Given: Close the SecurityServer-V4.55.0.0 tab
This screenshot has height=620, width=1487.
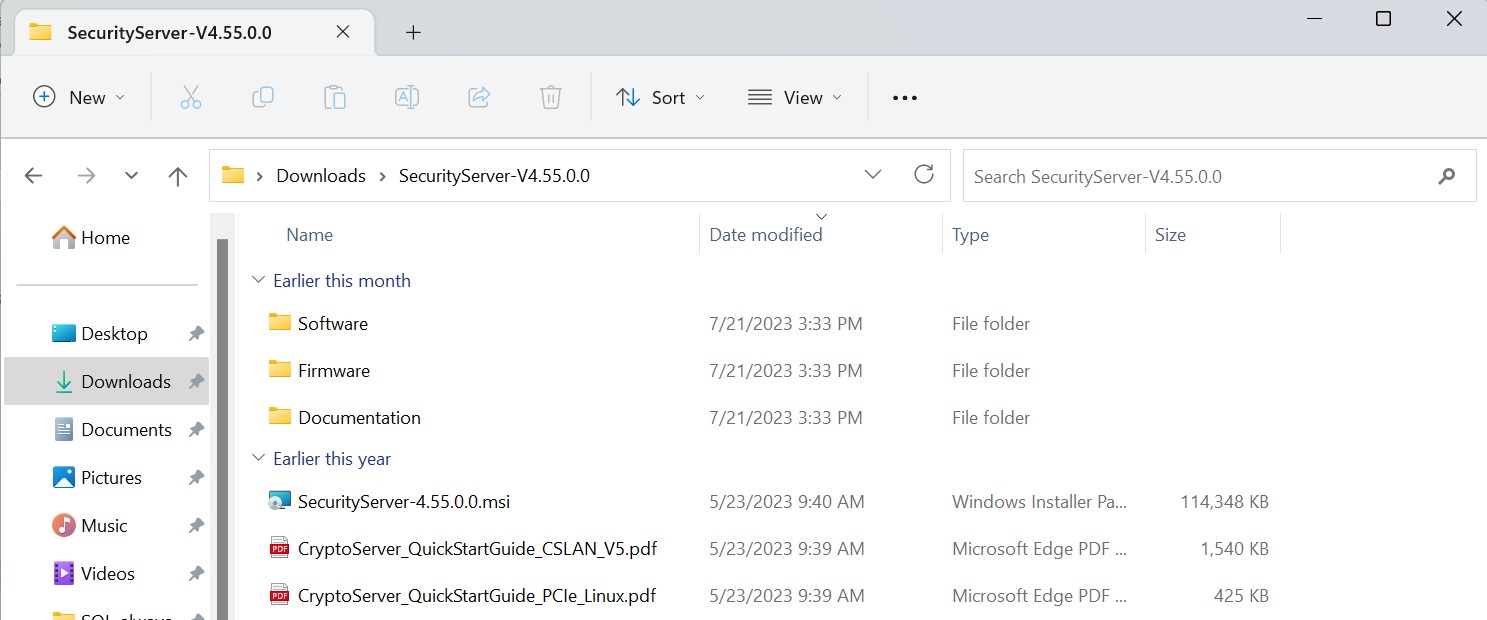Looking at the screenshot, I should pyautogui.click(x=343, y=32).
